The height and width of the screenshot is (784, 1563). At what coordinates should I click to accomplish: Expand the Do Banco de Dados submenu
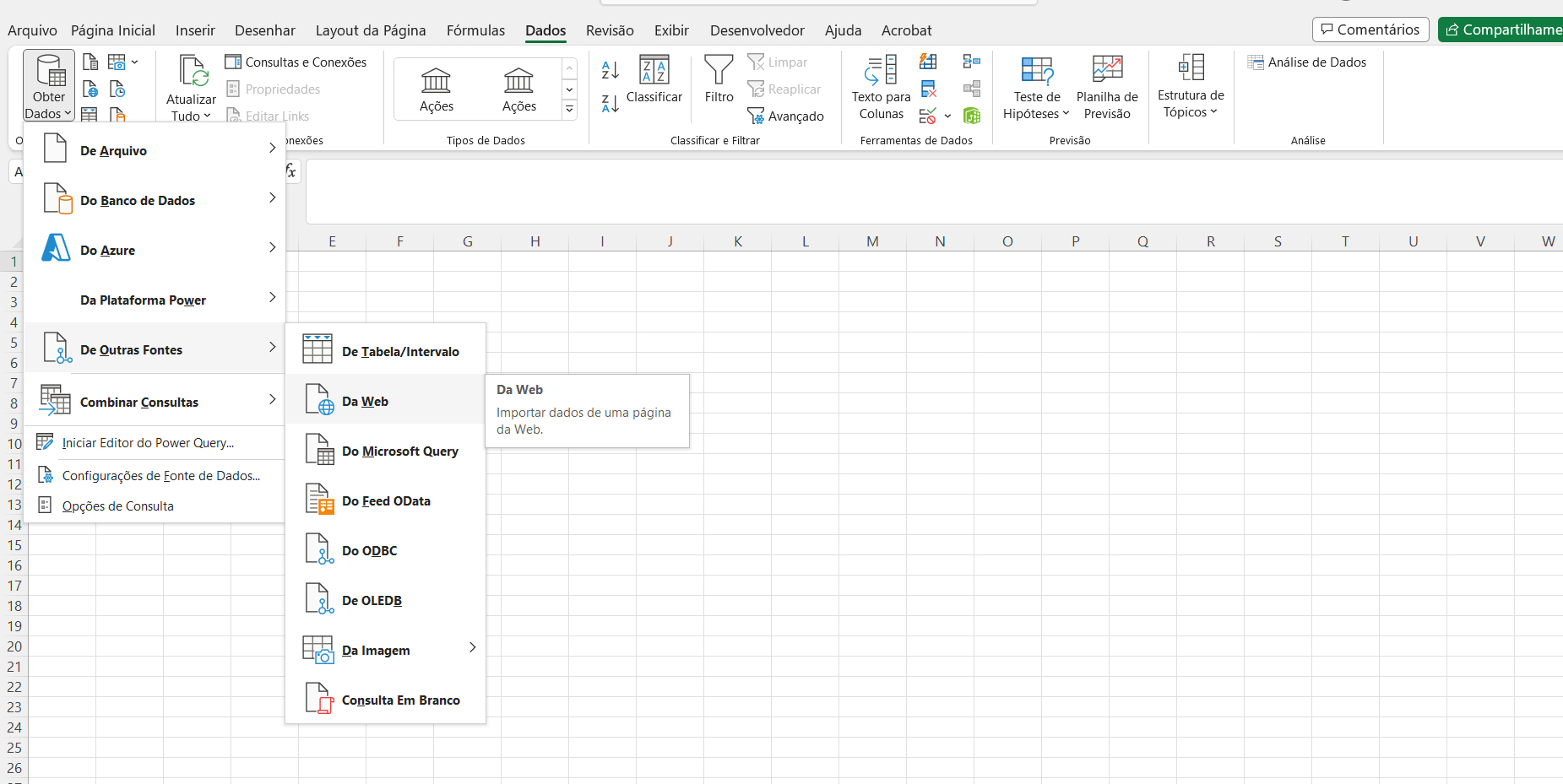[155, 200]
